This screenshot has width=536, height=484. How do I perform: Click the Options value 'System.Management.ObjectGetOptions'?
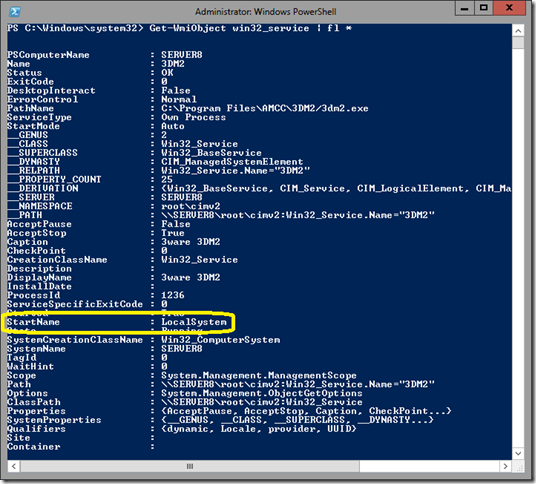click(x=262, y=393)
